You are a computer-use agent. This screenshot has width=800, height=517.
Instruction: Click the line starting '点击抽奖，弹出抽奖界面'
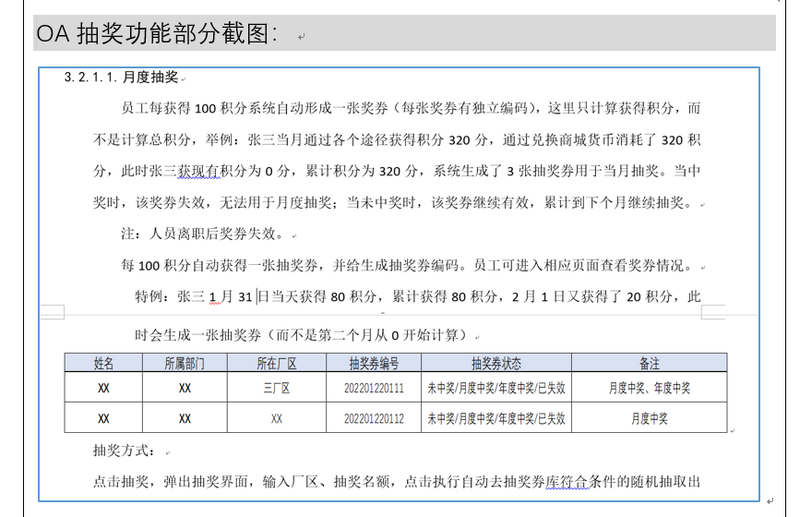(396, 481)
